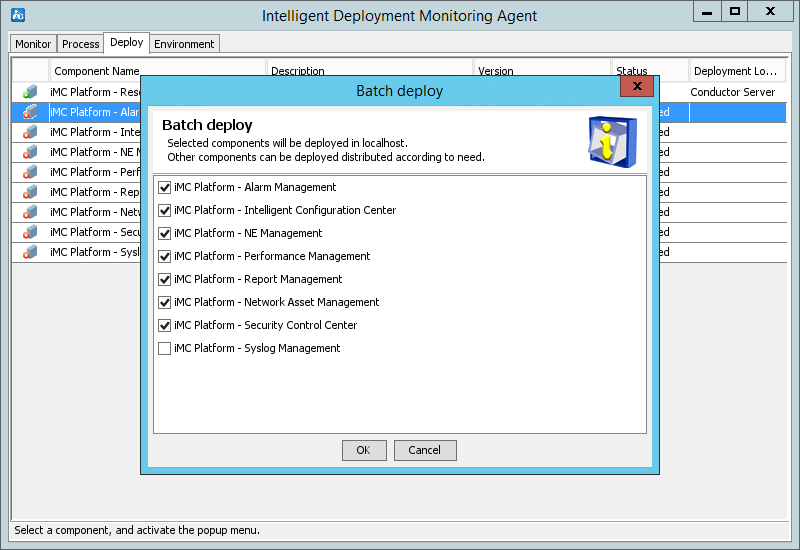
Task: Click the Batch deploy dialog heading text
Action: click(x=207, y=125)
